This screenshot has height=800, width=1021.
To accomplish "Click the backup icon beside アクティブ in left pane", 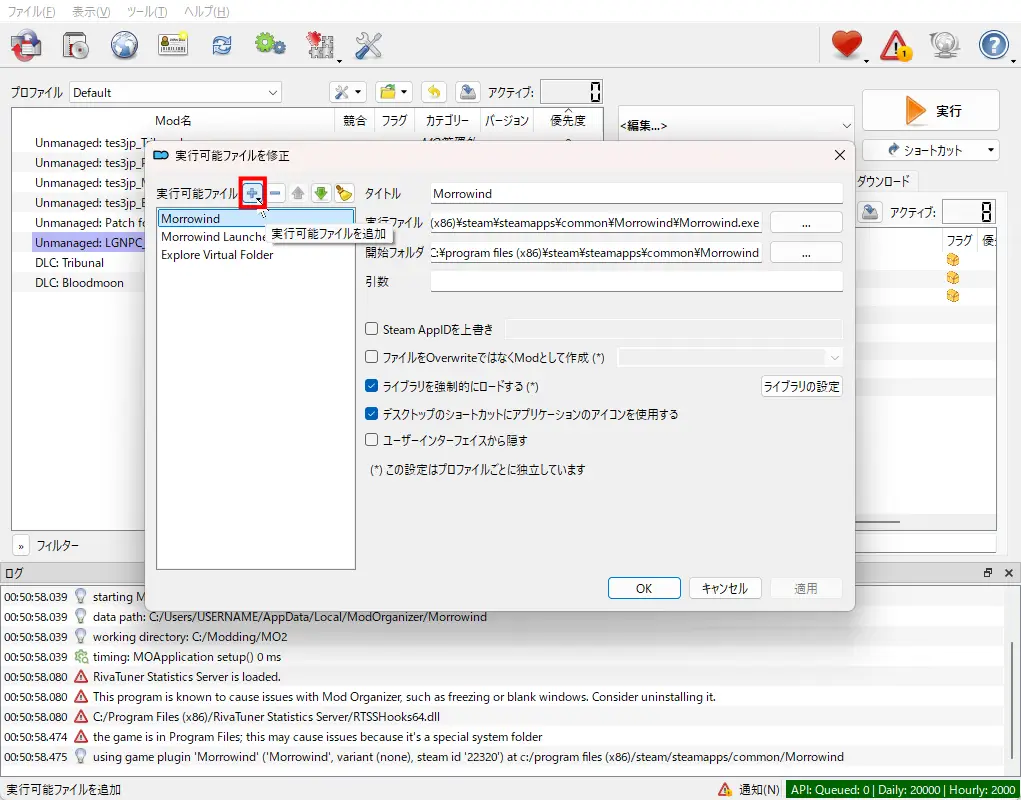I will tap(467, 92).
